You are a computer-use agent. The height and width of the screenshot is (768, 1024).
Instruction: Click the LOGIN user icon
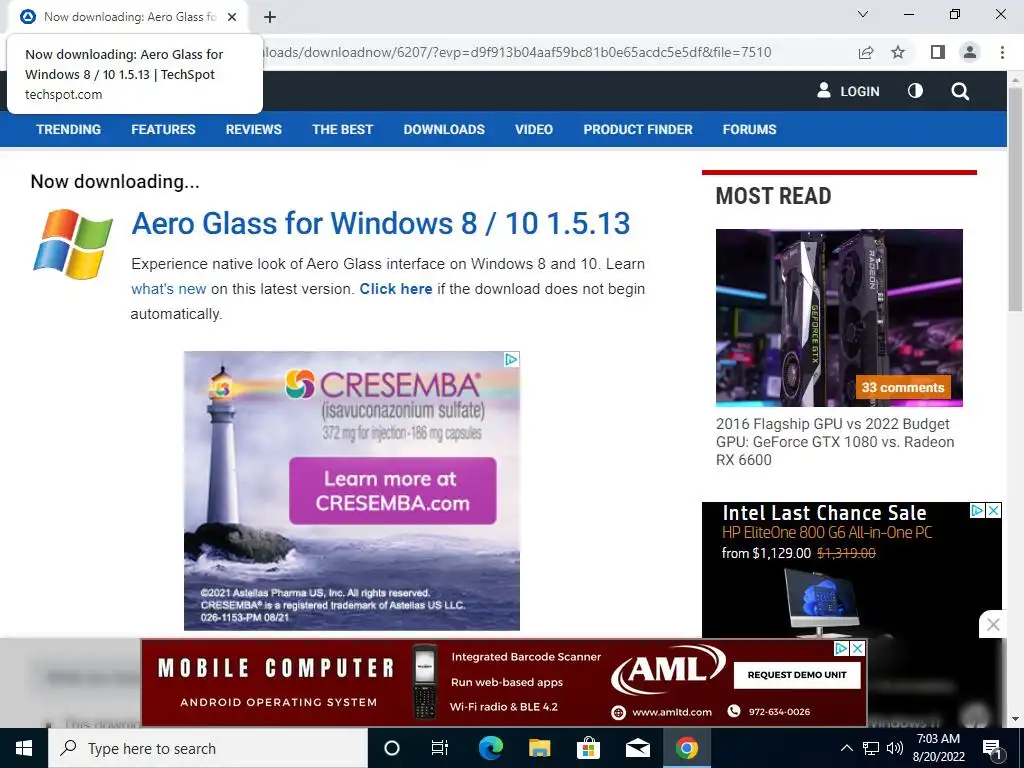pyautogui.click(x=824, y=90)
